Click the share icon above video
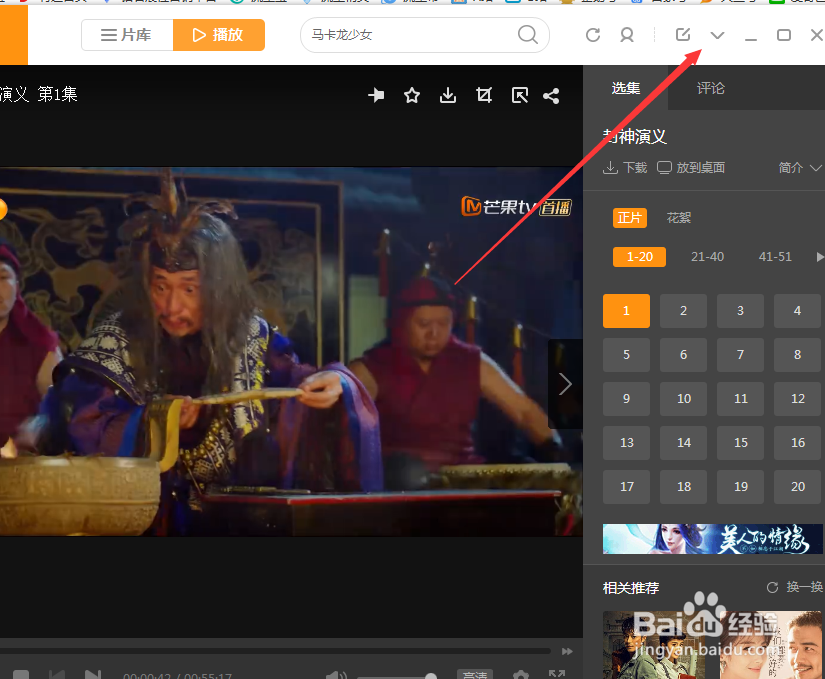Viewport: 825px width, 679px height. pos(551,96)
